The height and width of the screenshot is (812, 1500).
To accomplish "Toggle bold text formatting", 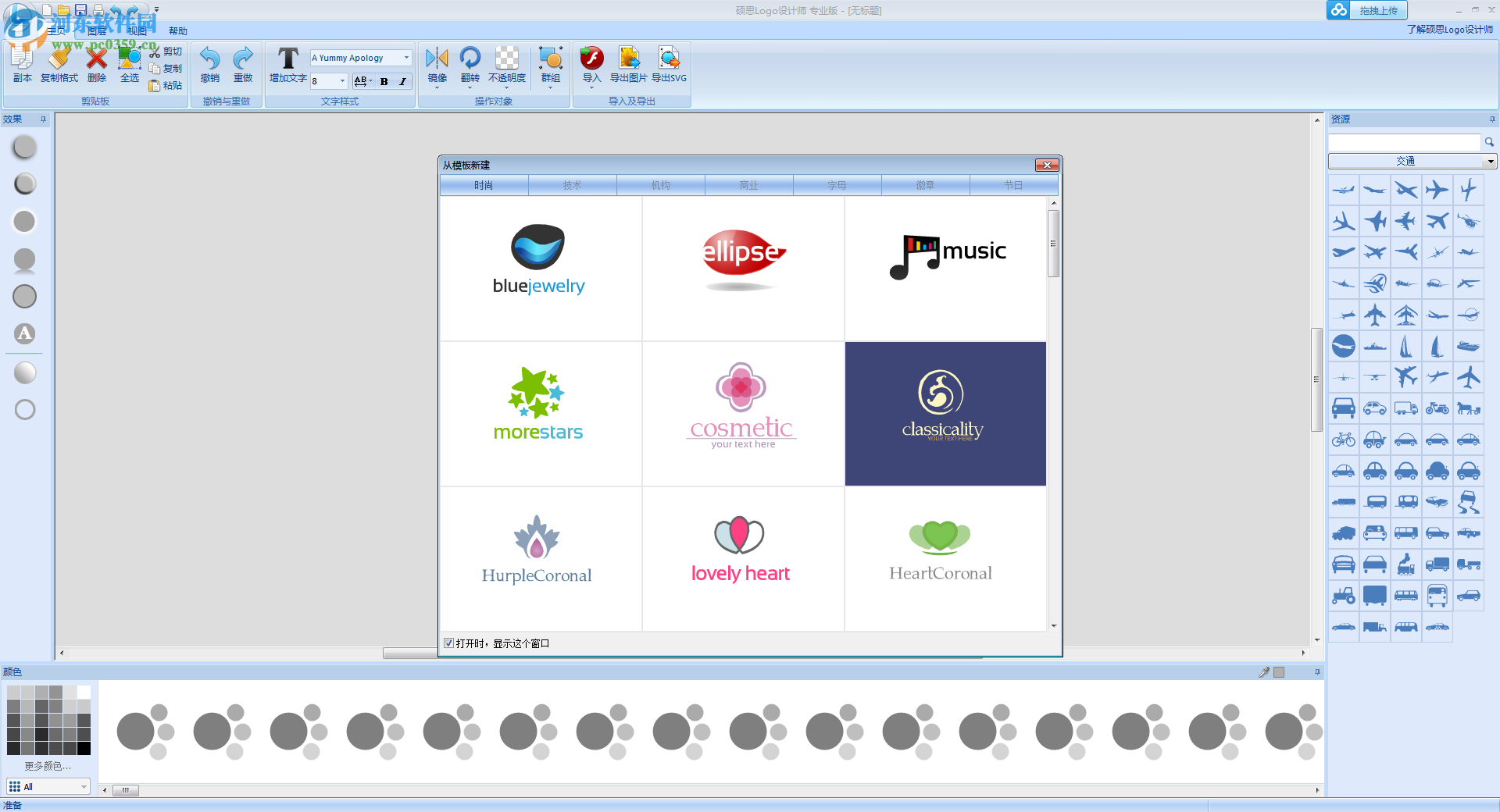I will [x=384, y=81].
